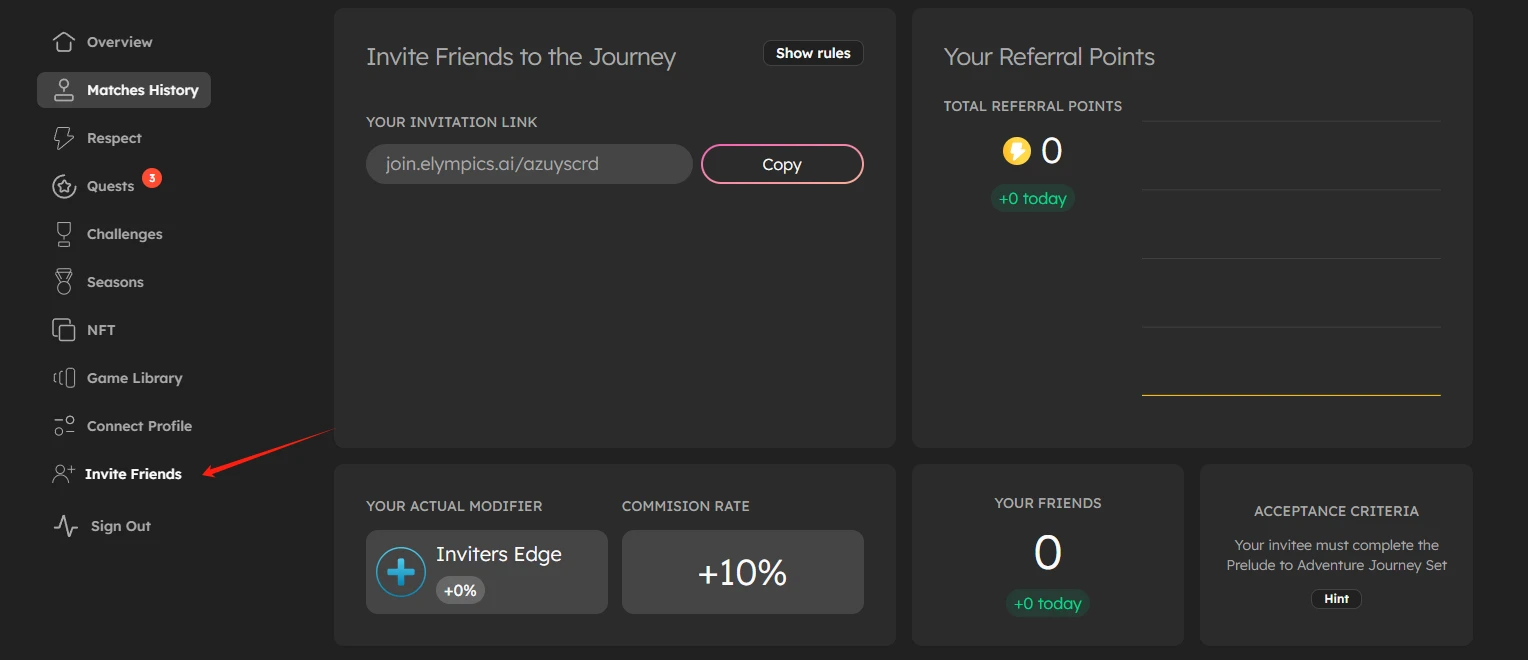The height and width of the screenshot is (660, 1528).
Task: Select the Challenges trophy icon
Action: [x=63, y=233]
